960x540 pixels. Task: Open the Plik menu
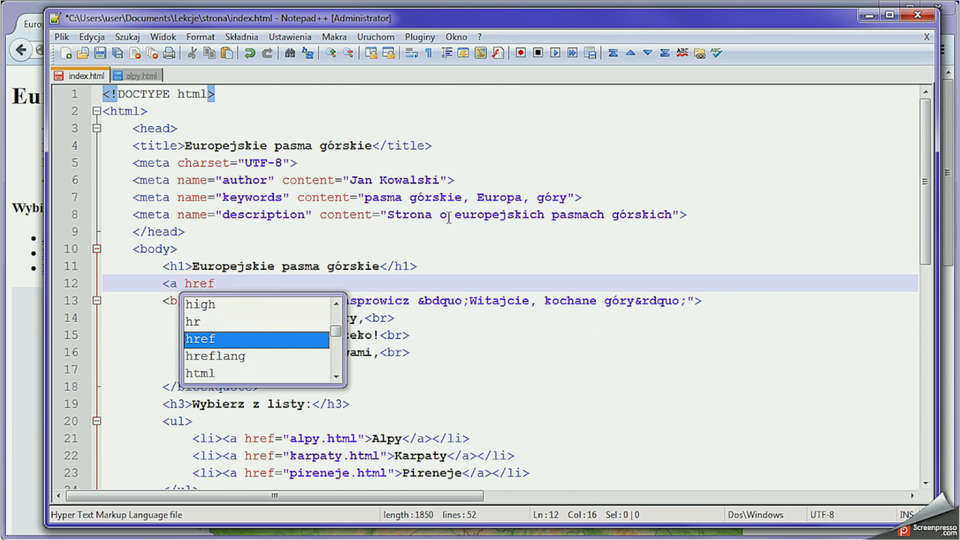tap(61, 37)
